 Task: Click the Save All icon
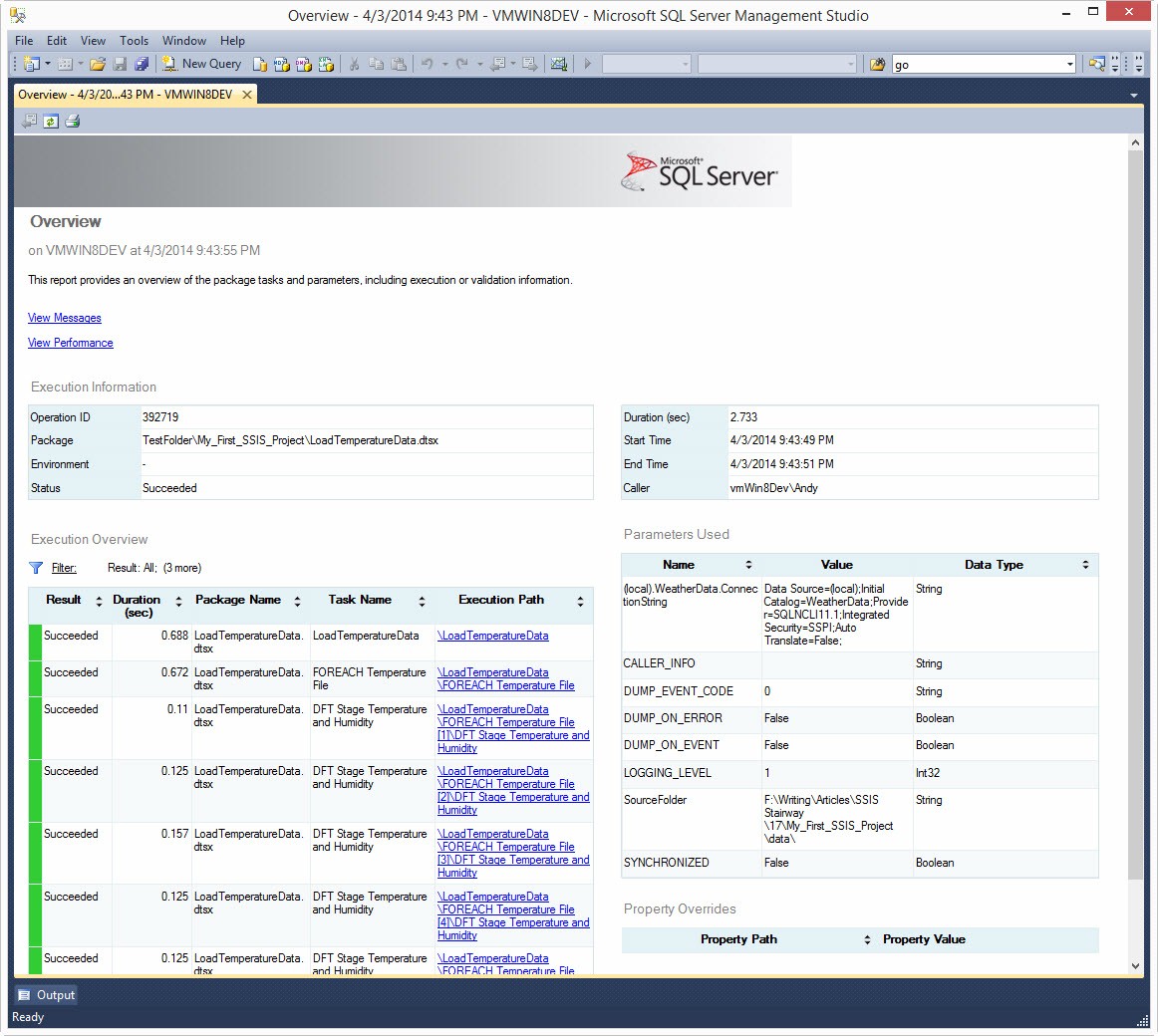(x=142, y=64)
